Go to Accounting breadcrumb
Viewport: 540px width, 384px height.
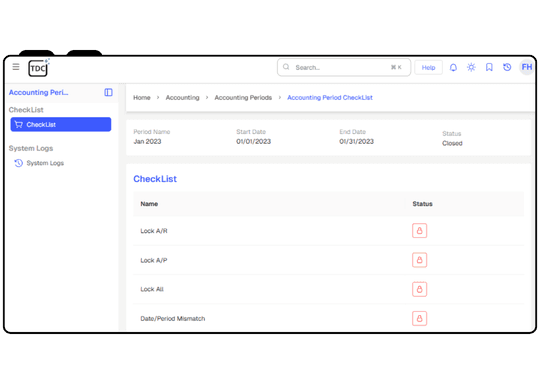click(x=183, y=97)
